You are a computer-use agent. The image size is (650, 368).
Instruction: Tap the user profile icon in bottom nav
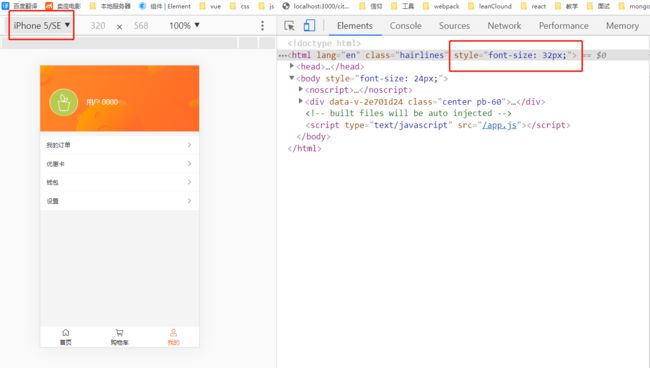(x=173, y=333)
